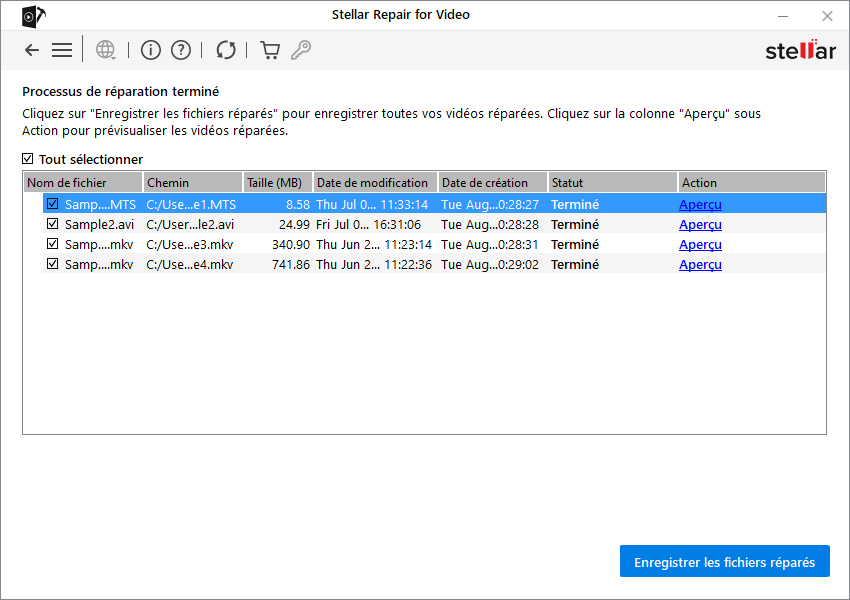Click the Stellar Repair app logo icon
This screenshot has height=600, width=850.
click(x=34, y=16)
